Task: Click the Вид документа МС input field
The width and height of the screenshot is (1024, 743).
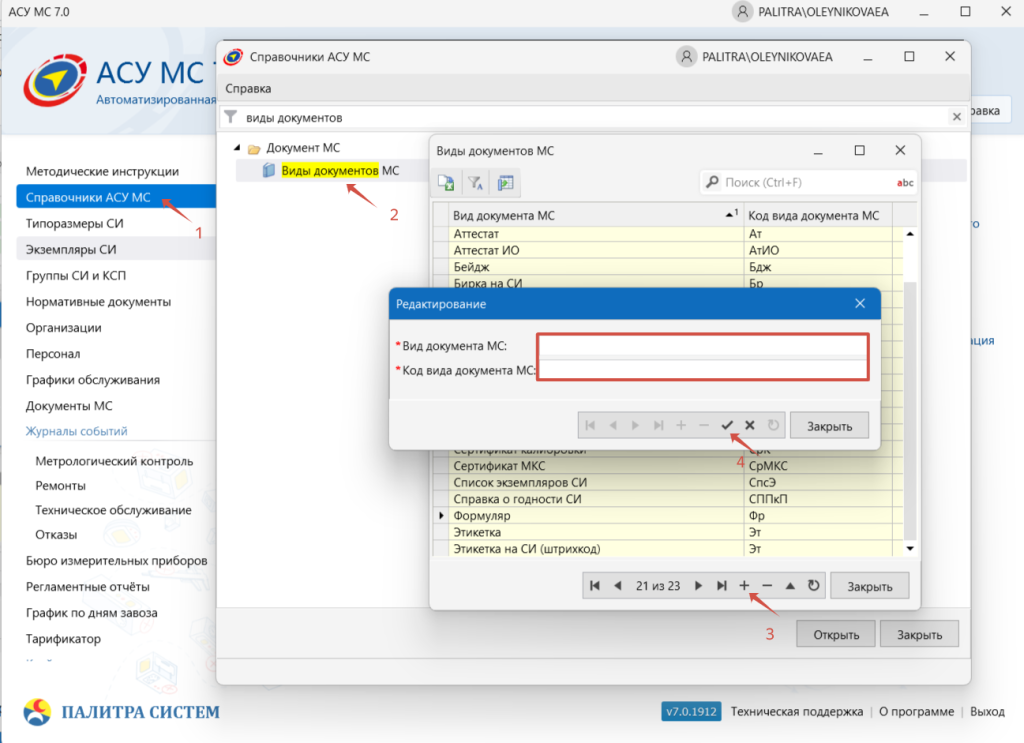Action: click(703, 345)
